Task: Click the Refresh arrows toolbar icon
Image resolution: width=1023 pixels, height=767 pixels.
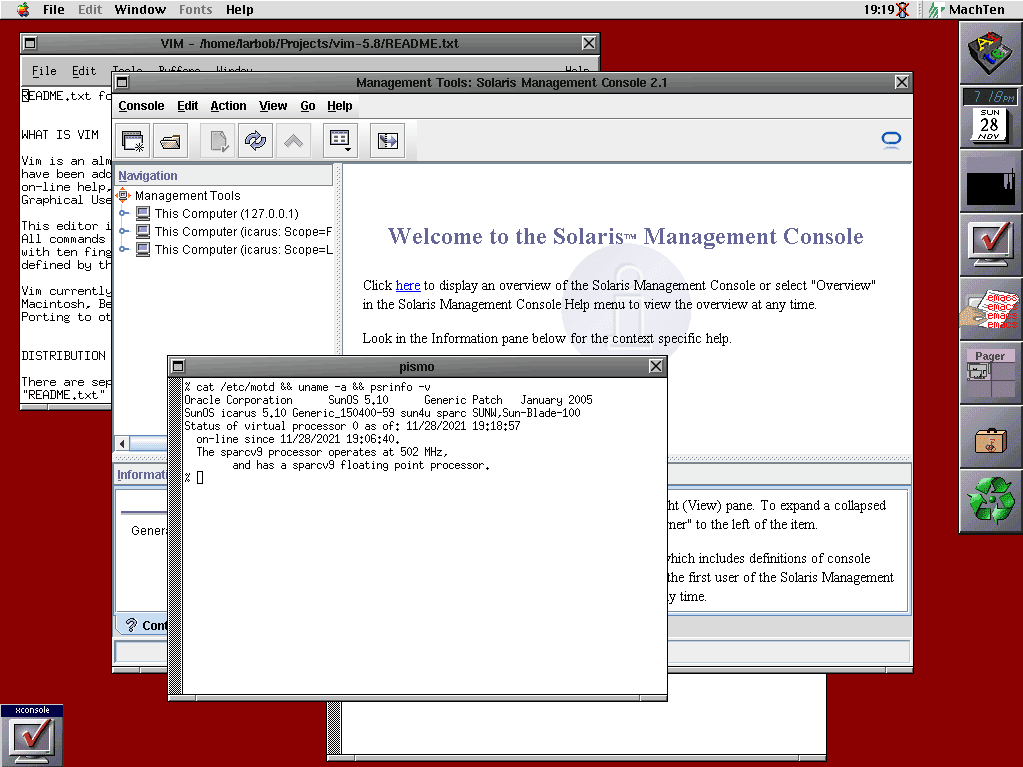Action: pos(255,141)
